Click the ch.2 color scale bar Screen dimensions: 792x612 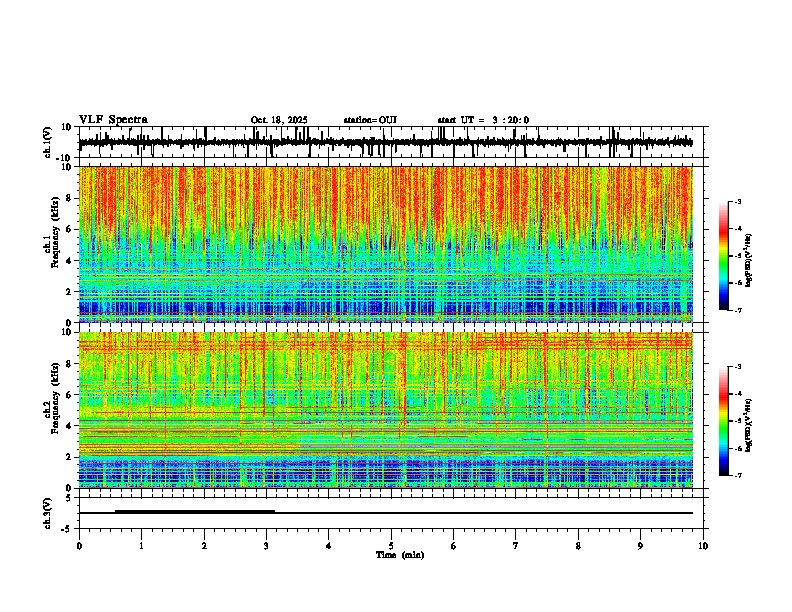coord(724,421)
